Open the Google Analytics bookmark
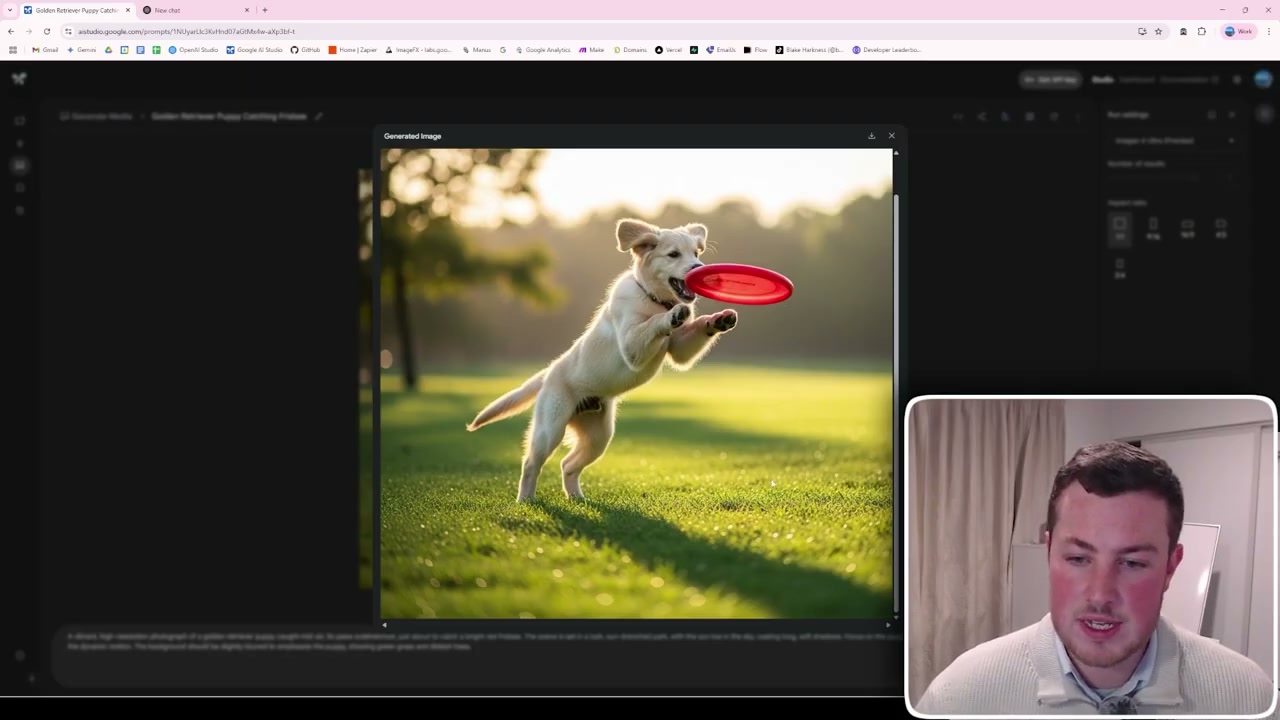Screen dimensions: 1280x720 [543, 50]
